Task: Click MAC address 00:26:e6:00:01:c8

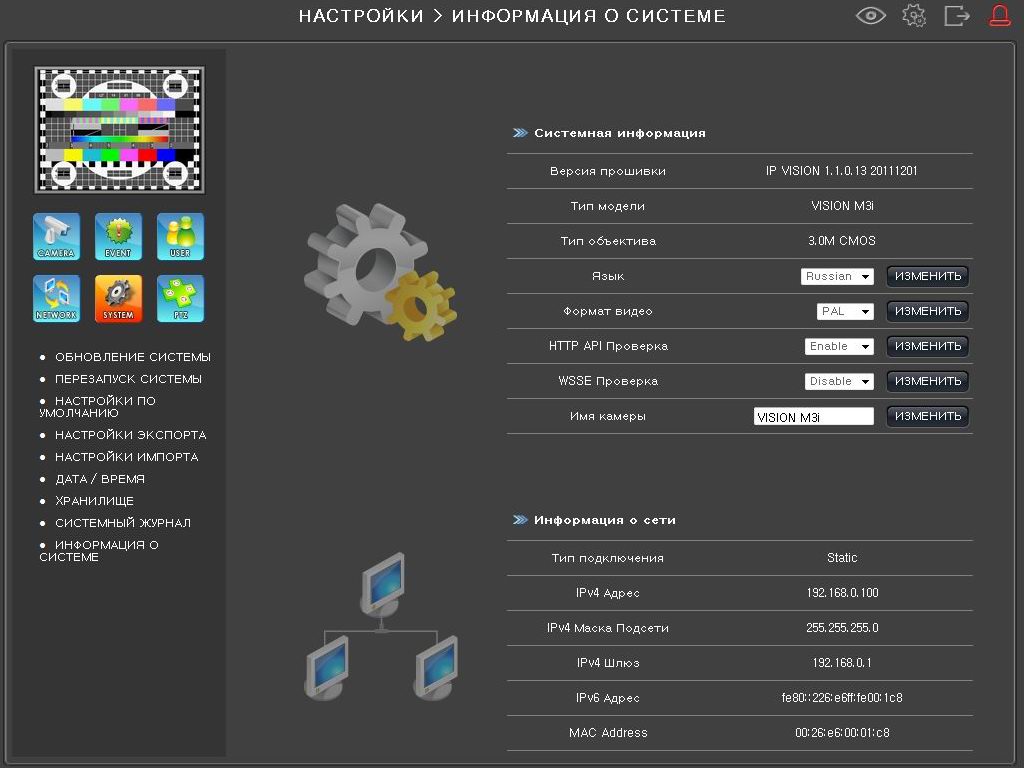Action: pyautogui.click(x=842, y=733)
